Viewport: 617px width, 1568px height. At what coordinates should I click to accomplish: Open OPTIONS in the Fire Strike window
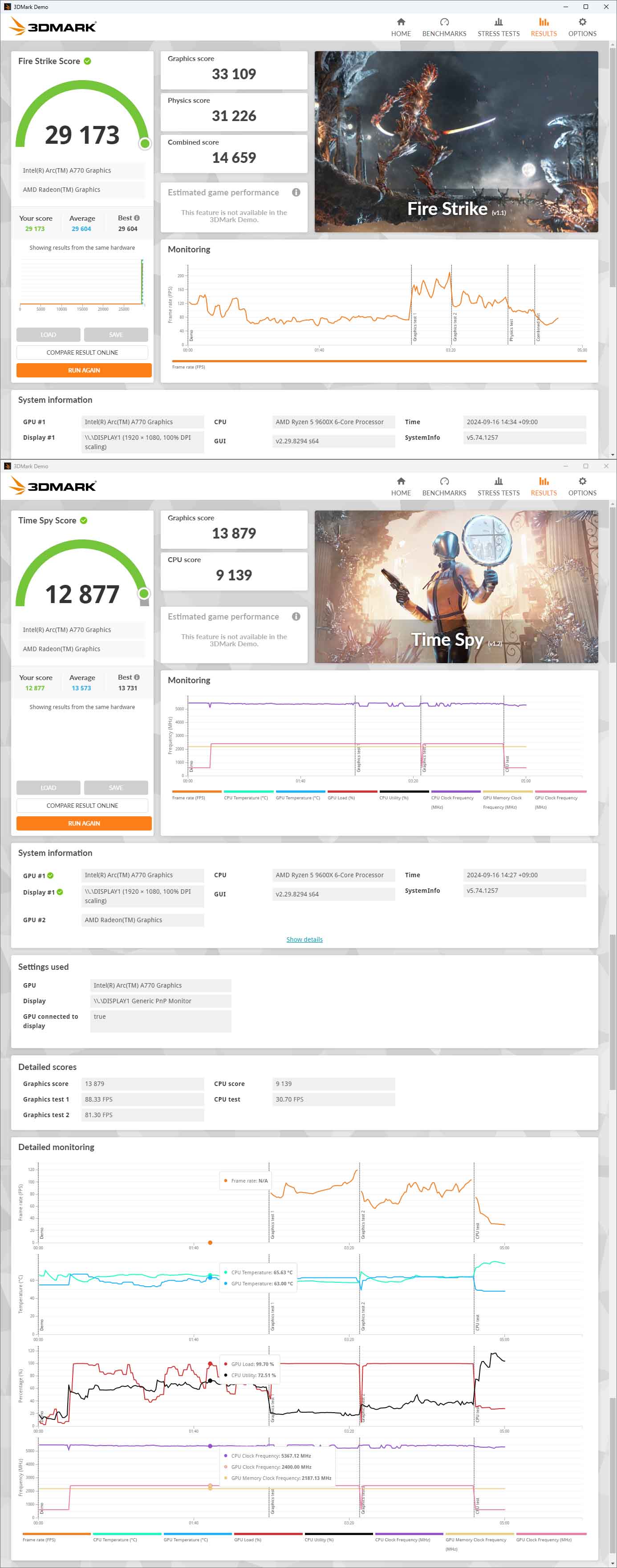click(x=582, y=28)
